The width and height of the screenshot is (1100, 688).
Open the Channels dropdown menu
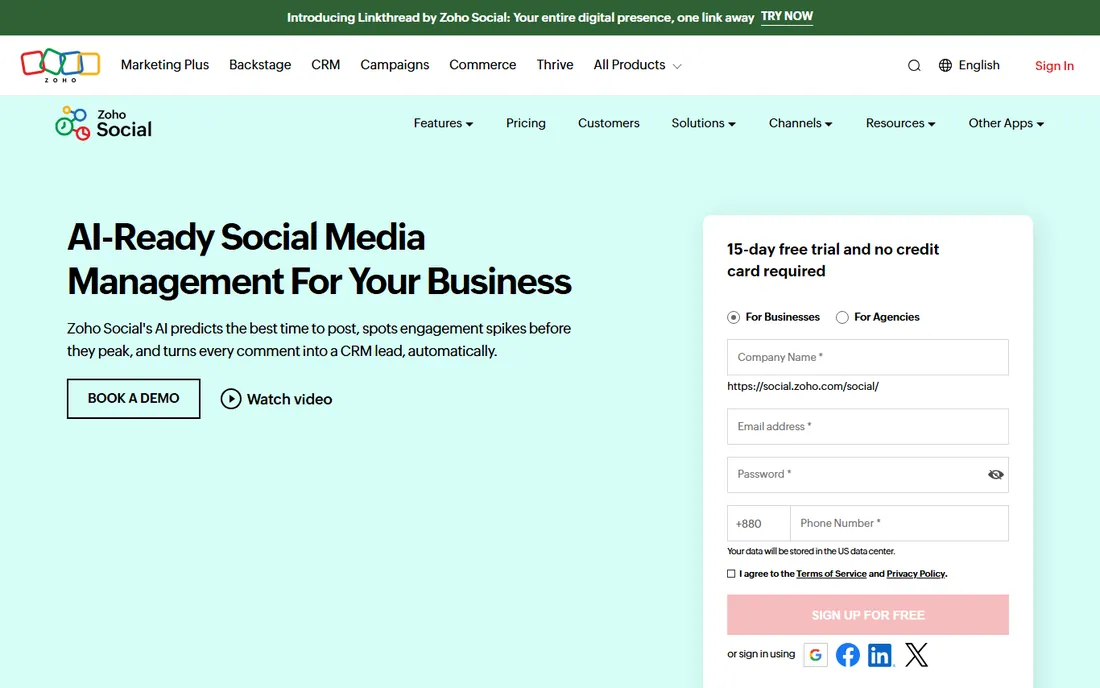(x=800, y=123)
